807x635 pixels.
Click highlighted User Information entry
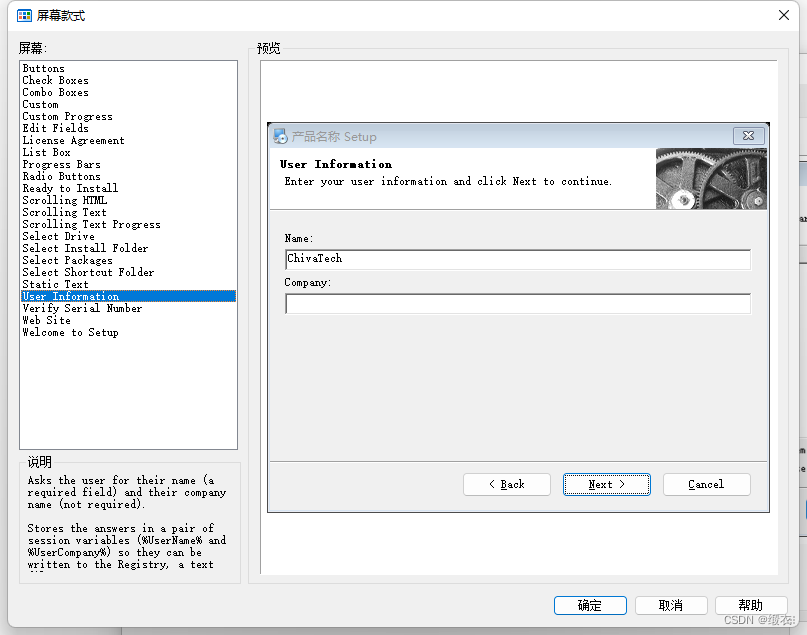point(128,296)
